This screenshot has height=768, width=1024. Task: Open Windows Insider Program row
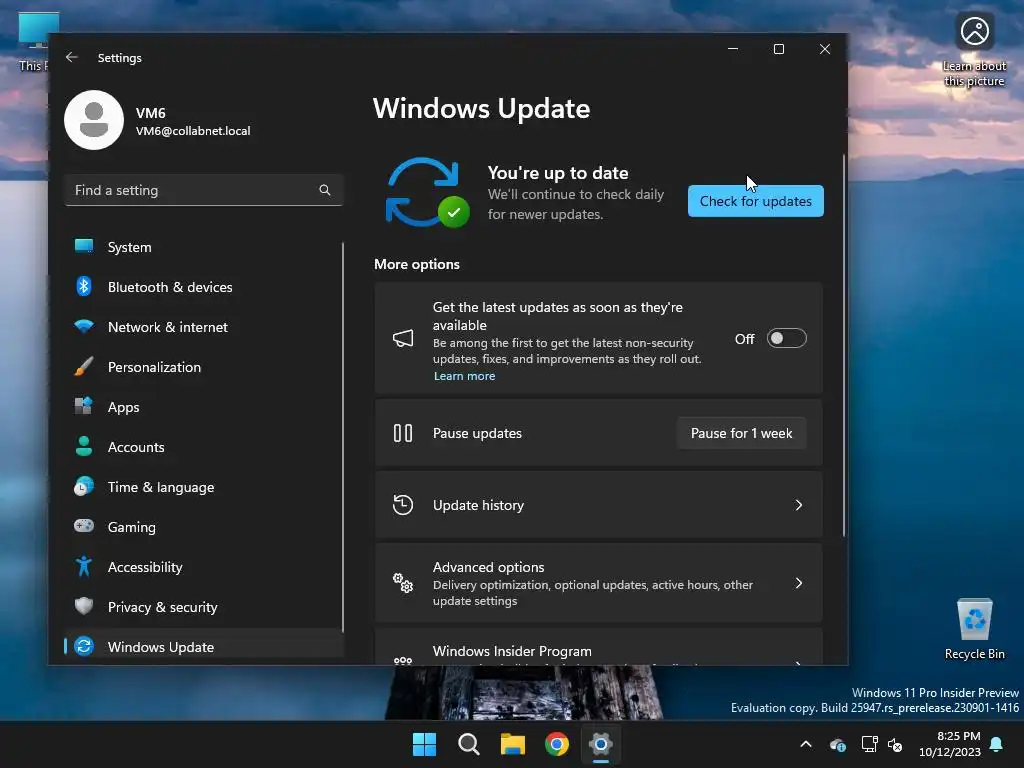click(598, 647)
